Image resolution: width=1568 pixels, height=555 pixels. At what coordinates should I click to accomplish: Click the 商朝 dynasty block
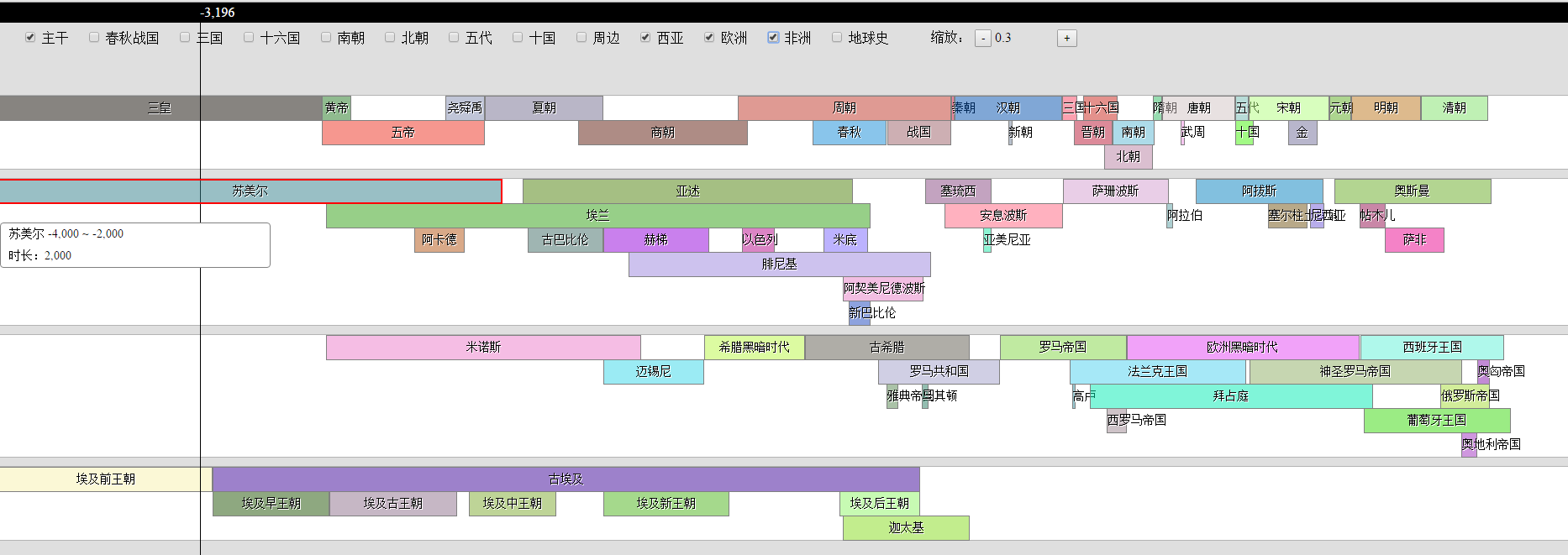point(662,133)
